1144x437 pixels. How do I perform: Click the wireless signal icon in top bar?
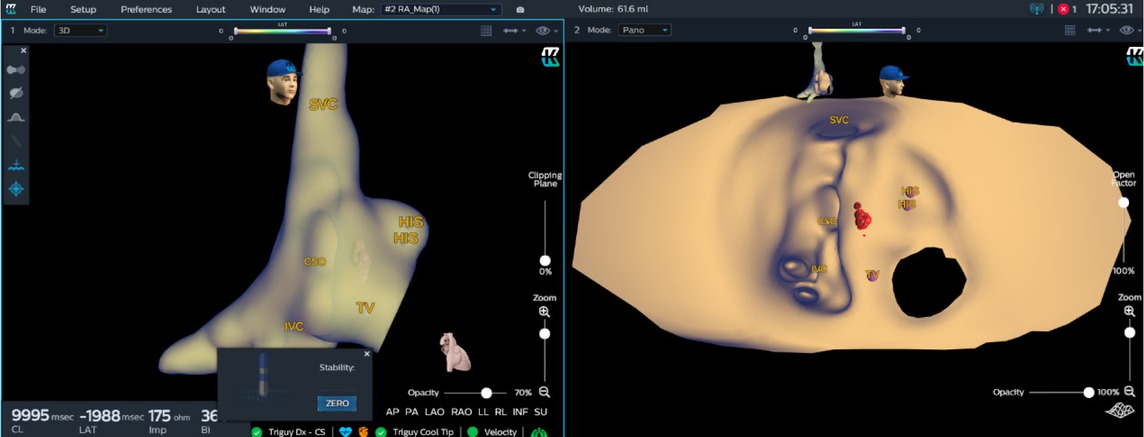(1036, 9)
